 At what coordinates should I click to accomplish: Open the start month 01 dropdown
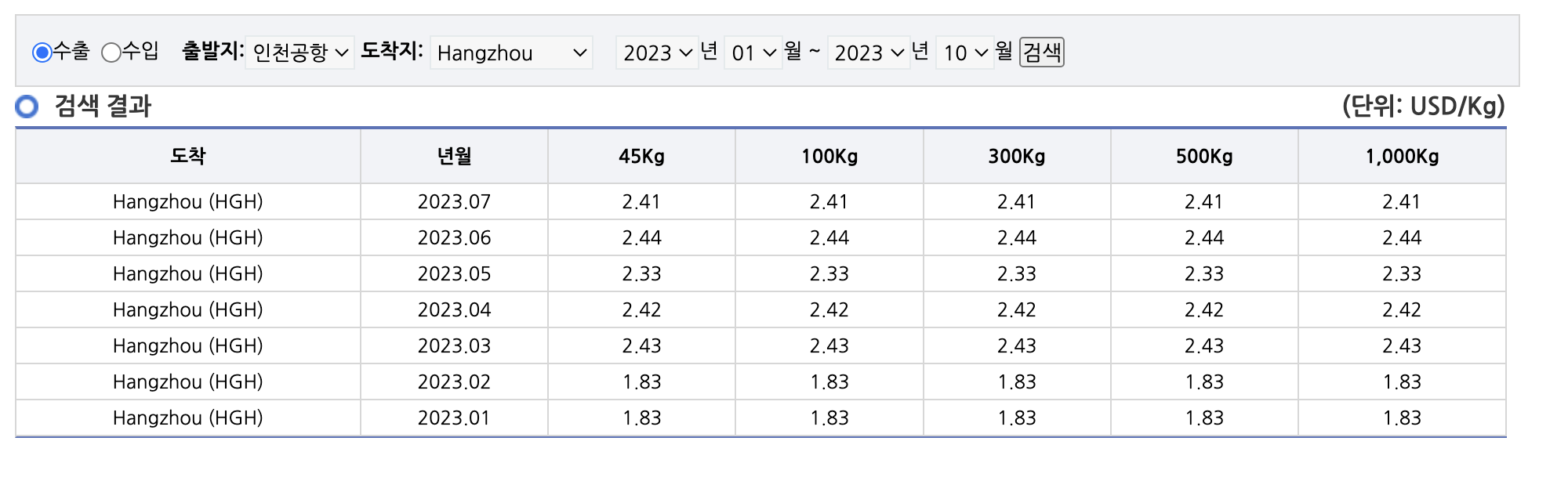click(x=753, y=52)
